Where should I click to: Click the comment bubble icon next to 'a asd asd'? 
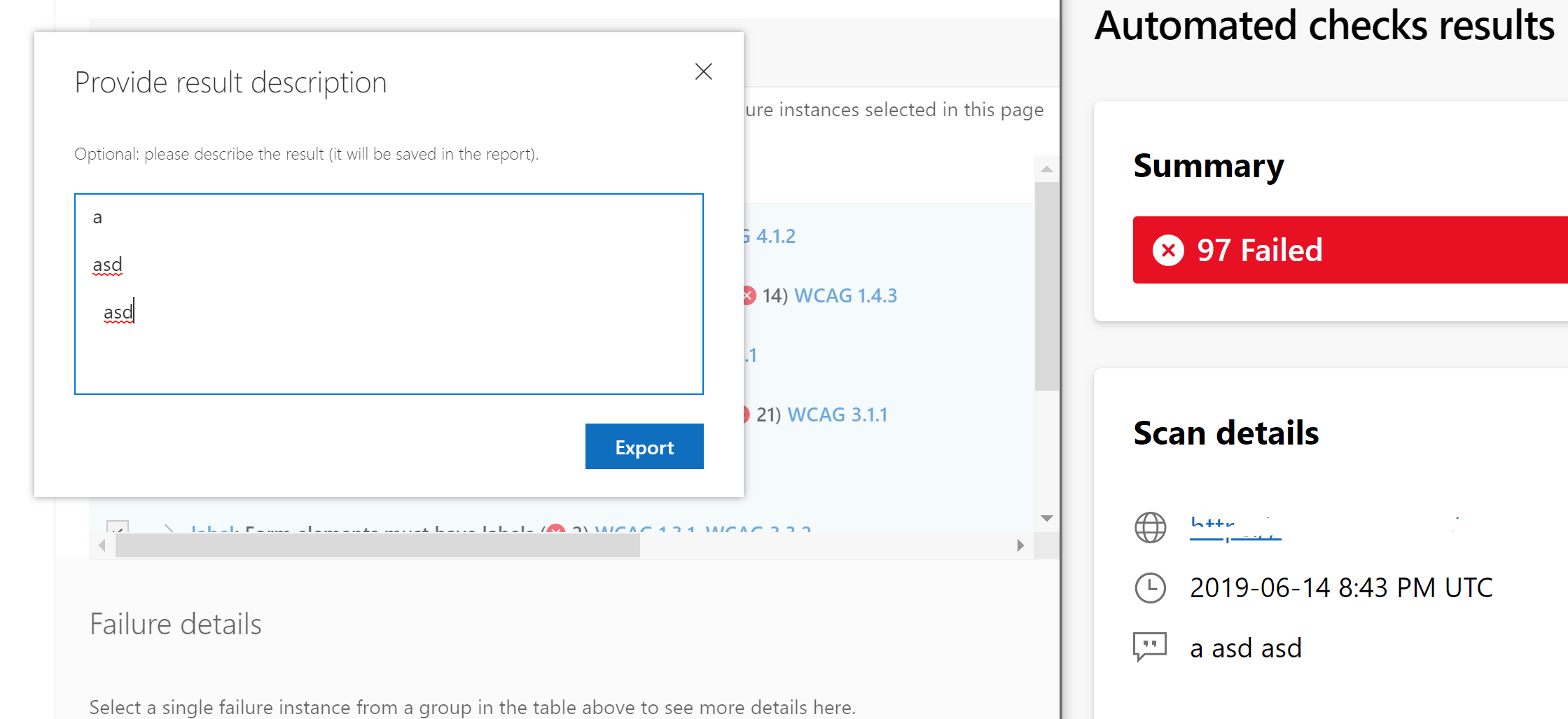point(1149,646)
